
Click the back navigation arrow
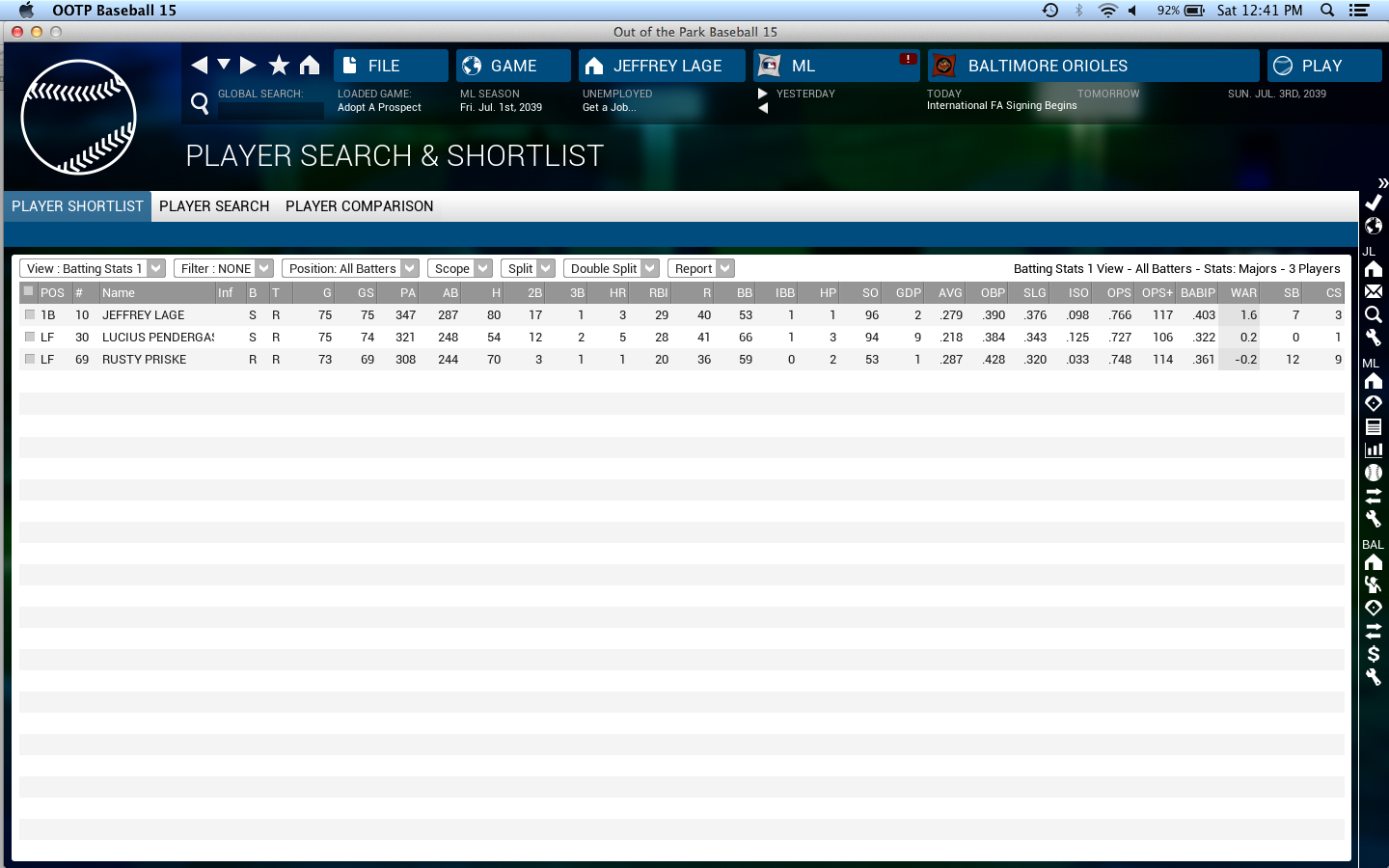[200, 65]
